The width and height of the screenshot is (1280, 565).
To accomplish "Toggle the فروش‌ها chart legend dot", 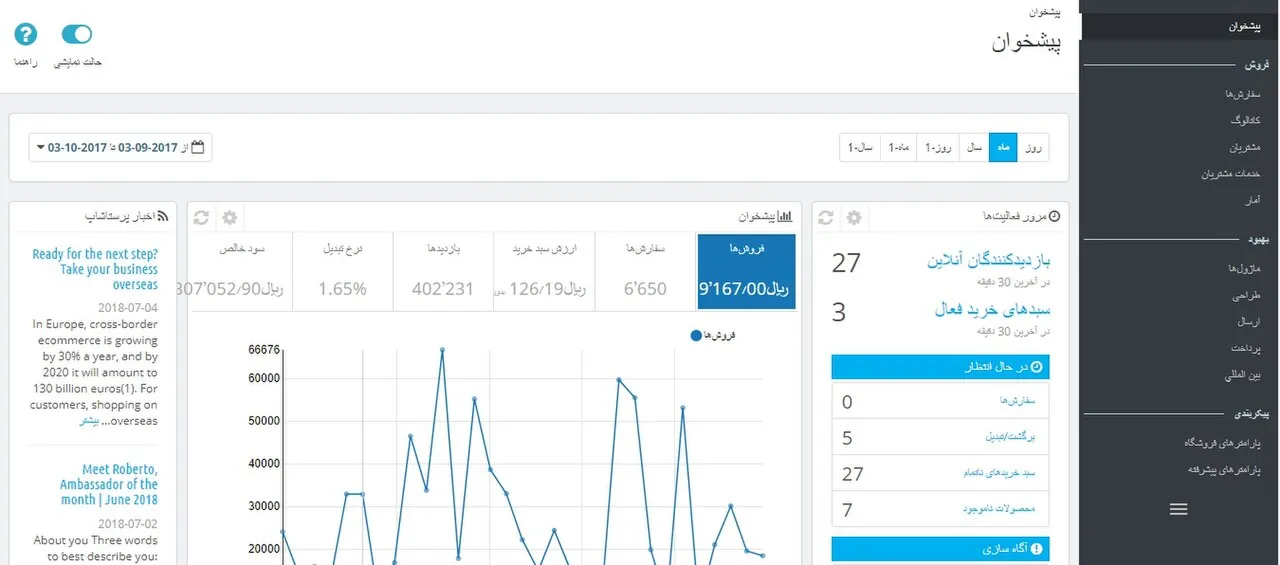I will pyautogui.click(x=696, y=336).
